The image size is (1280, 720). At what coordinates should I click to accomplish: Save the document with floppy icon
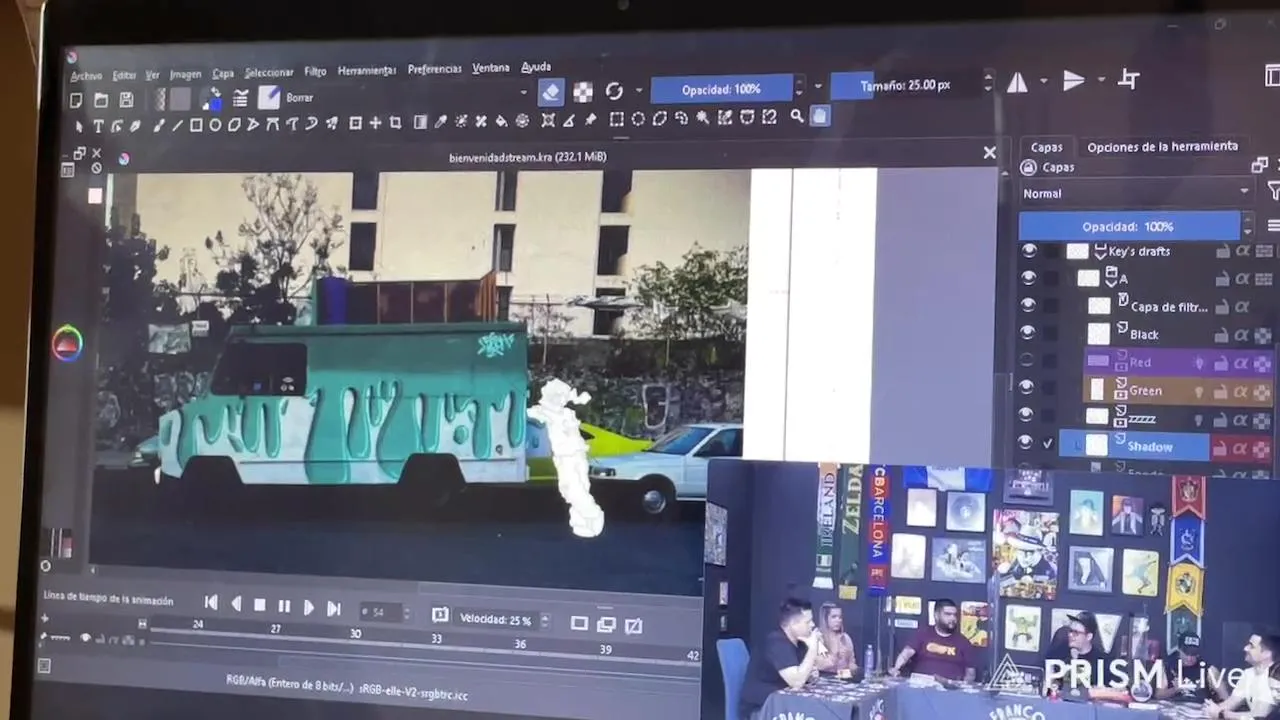(x=126, y=100)
